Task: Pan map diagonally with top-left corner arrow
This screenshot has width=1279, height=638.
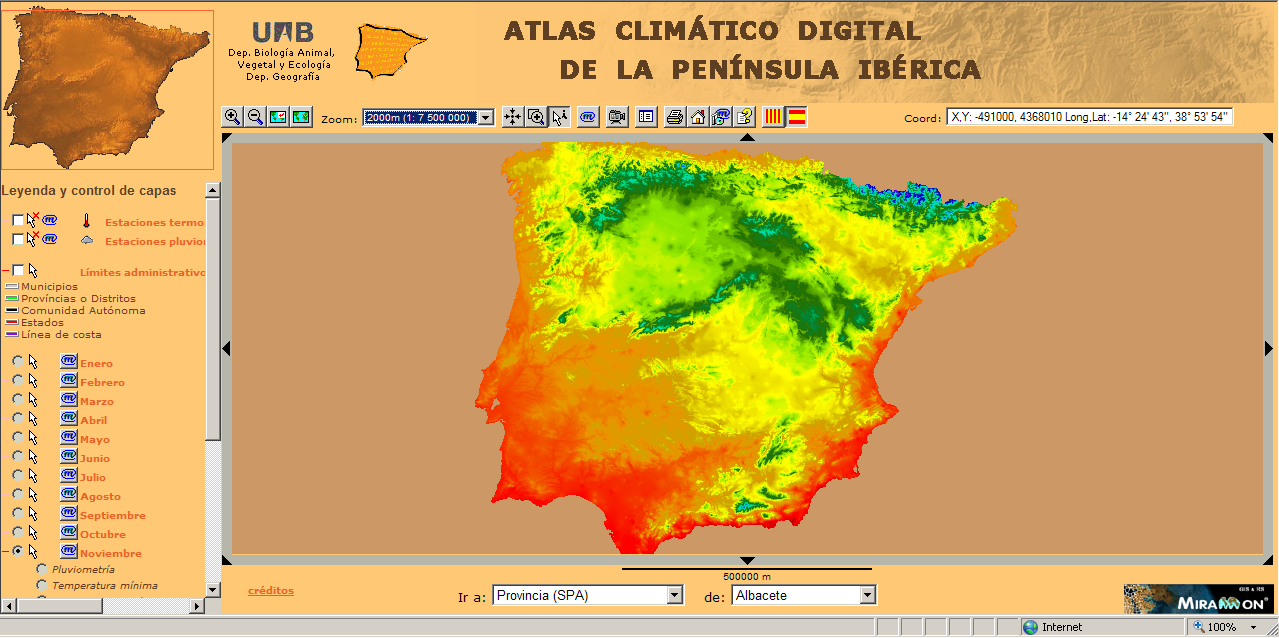Action: click(x=226, y=138)
